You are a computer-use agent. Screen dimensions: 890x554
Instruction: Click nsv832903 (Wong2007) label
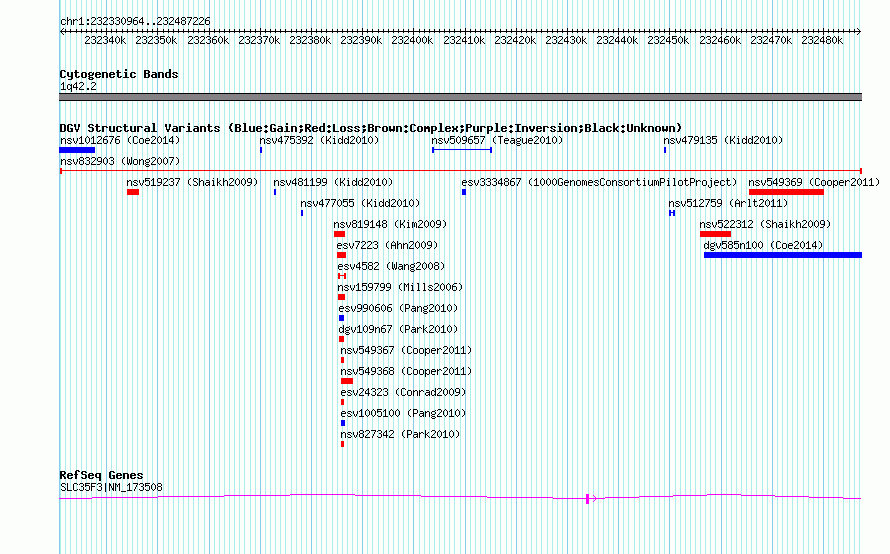[x=120, y=161]
